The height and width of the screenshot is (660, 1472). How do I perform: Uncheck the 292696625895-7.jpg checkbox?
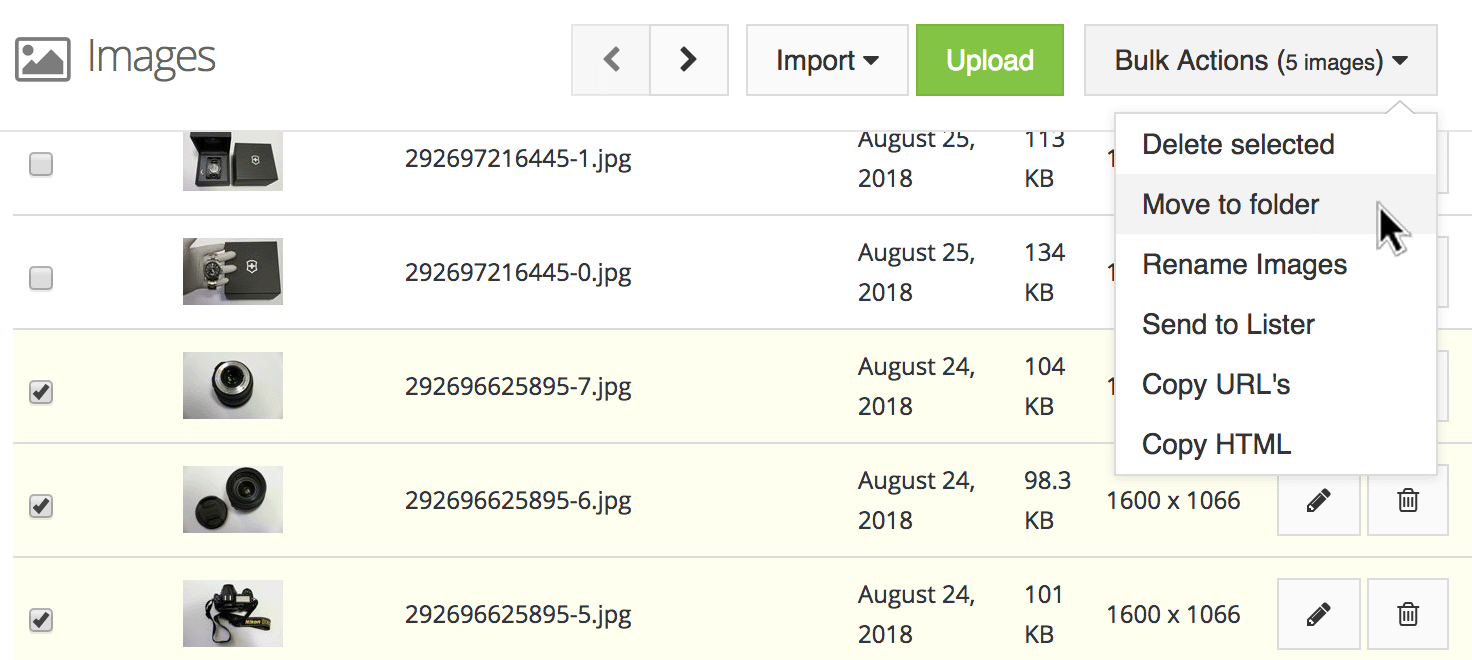41,392
